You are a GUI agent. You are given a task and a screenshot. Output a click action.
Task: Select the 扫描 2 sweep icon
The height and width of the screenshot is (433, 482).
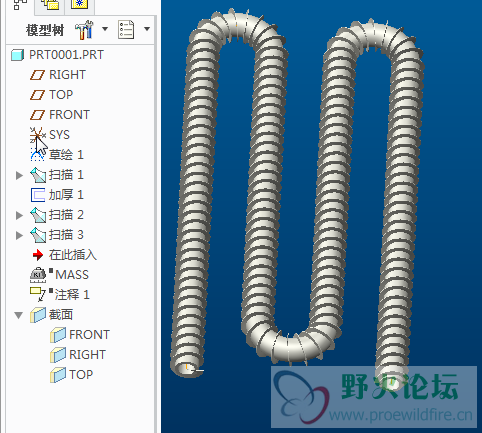pyautogui.click(x=38, y=215)
